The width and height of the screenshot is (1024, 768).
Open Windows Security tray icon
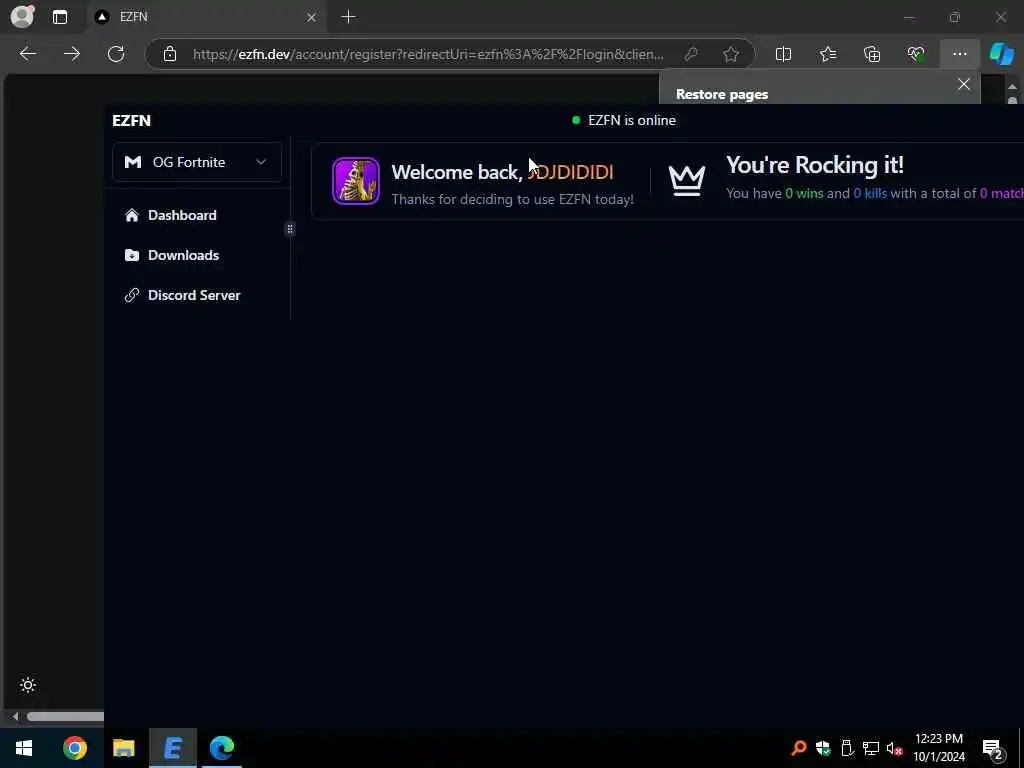[823, 748]
